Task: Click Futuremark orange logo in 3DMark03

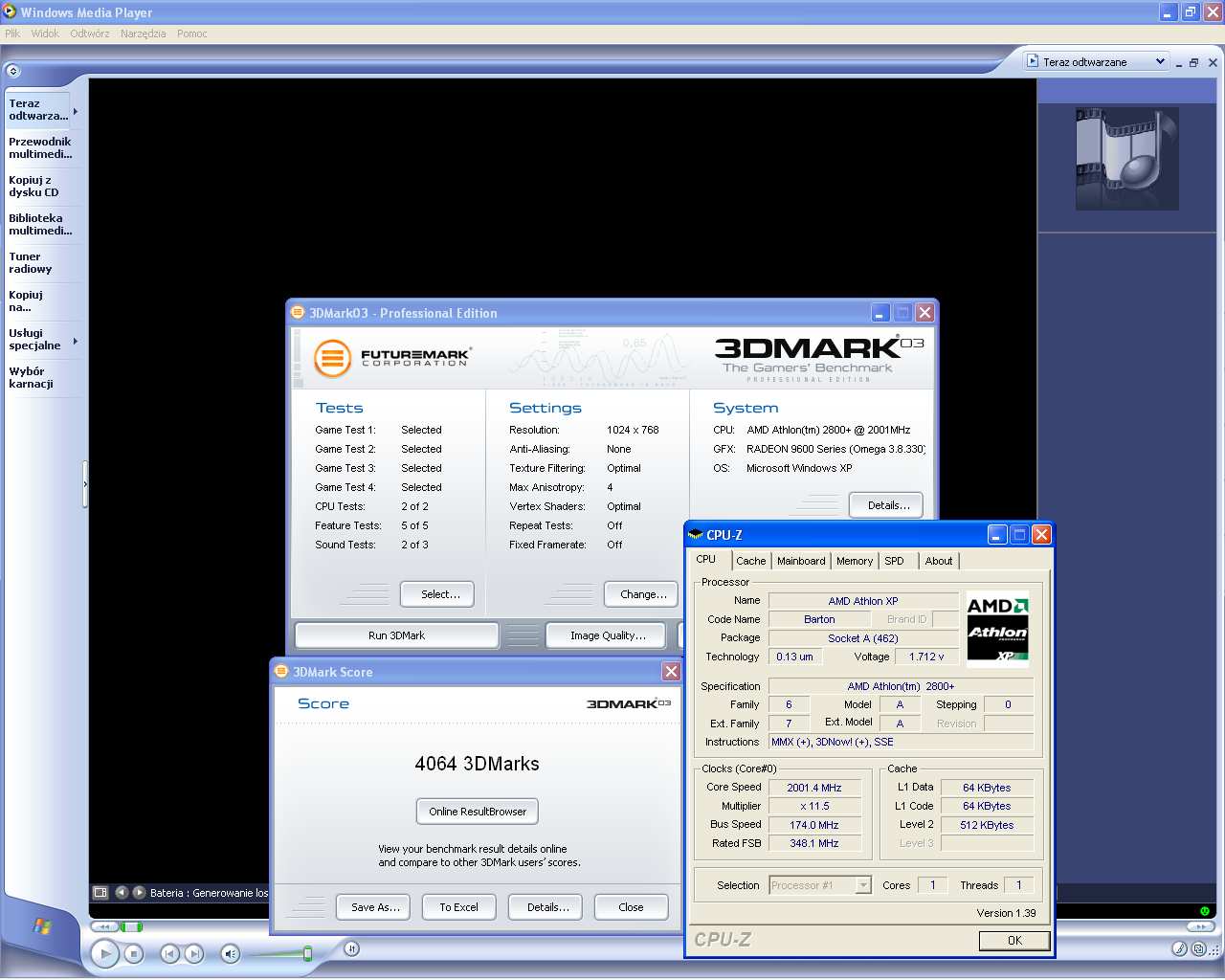Action: pos(333,359)
